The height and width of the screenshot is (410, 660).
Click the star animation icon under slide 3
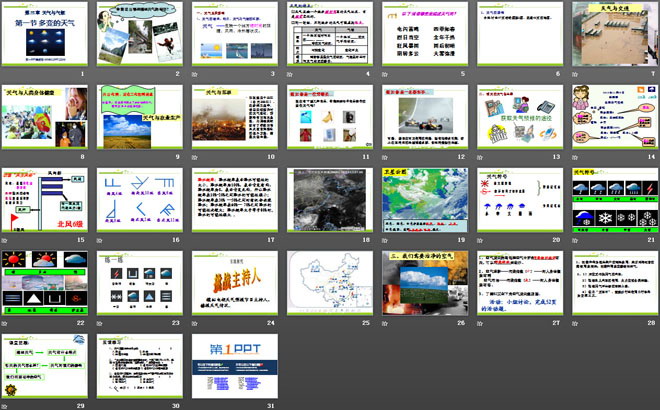[194, 74]
